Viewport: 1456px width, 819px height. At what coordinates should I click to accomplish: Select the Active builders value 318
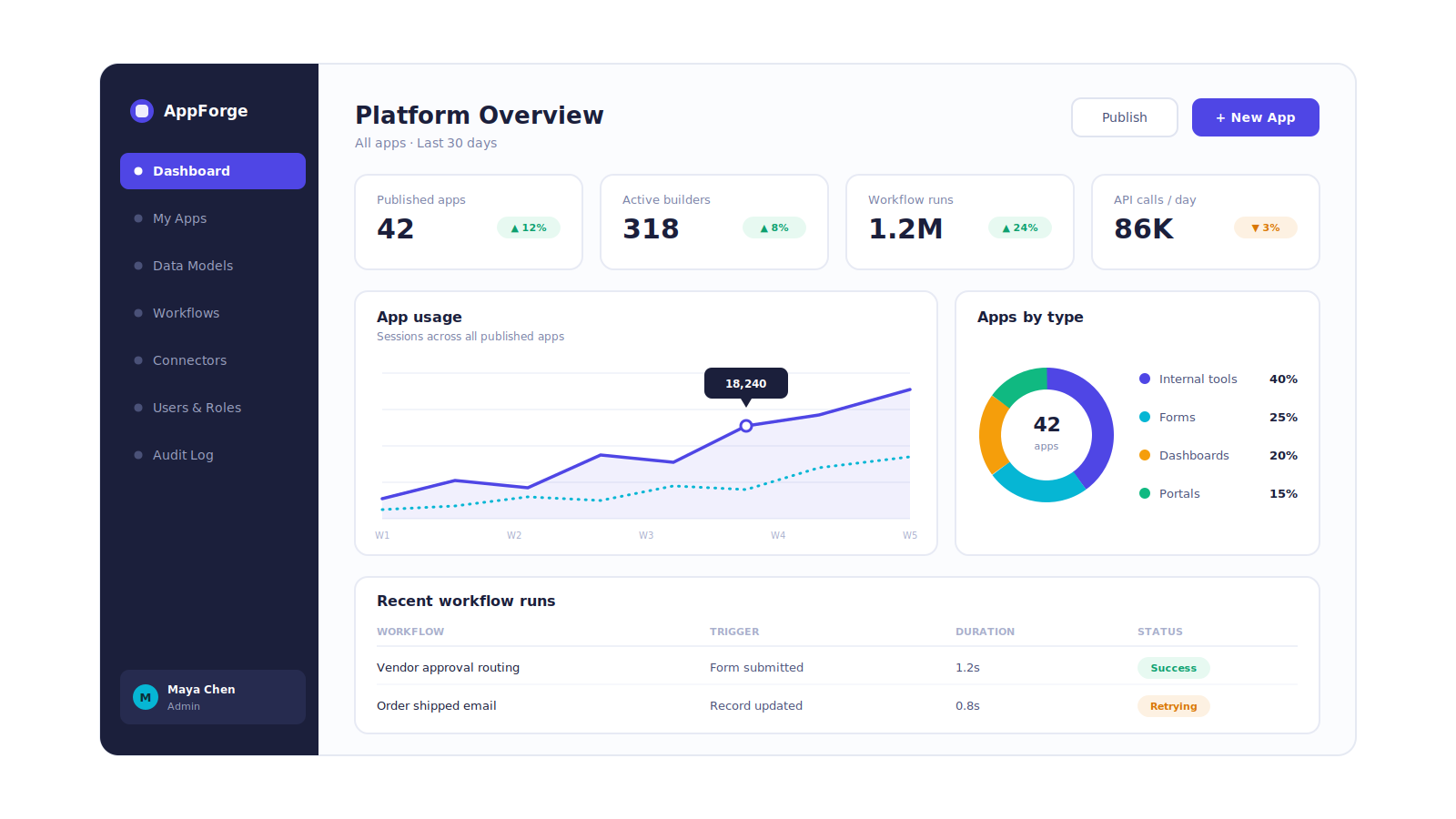click(651, 228)
